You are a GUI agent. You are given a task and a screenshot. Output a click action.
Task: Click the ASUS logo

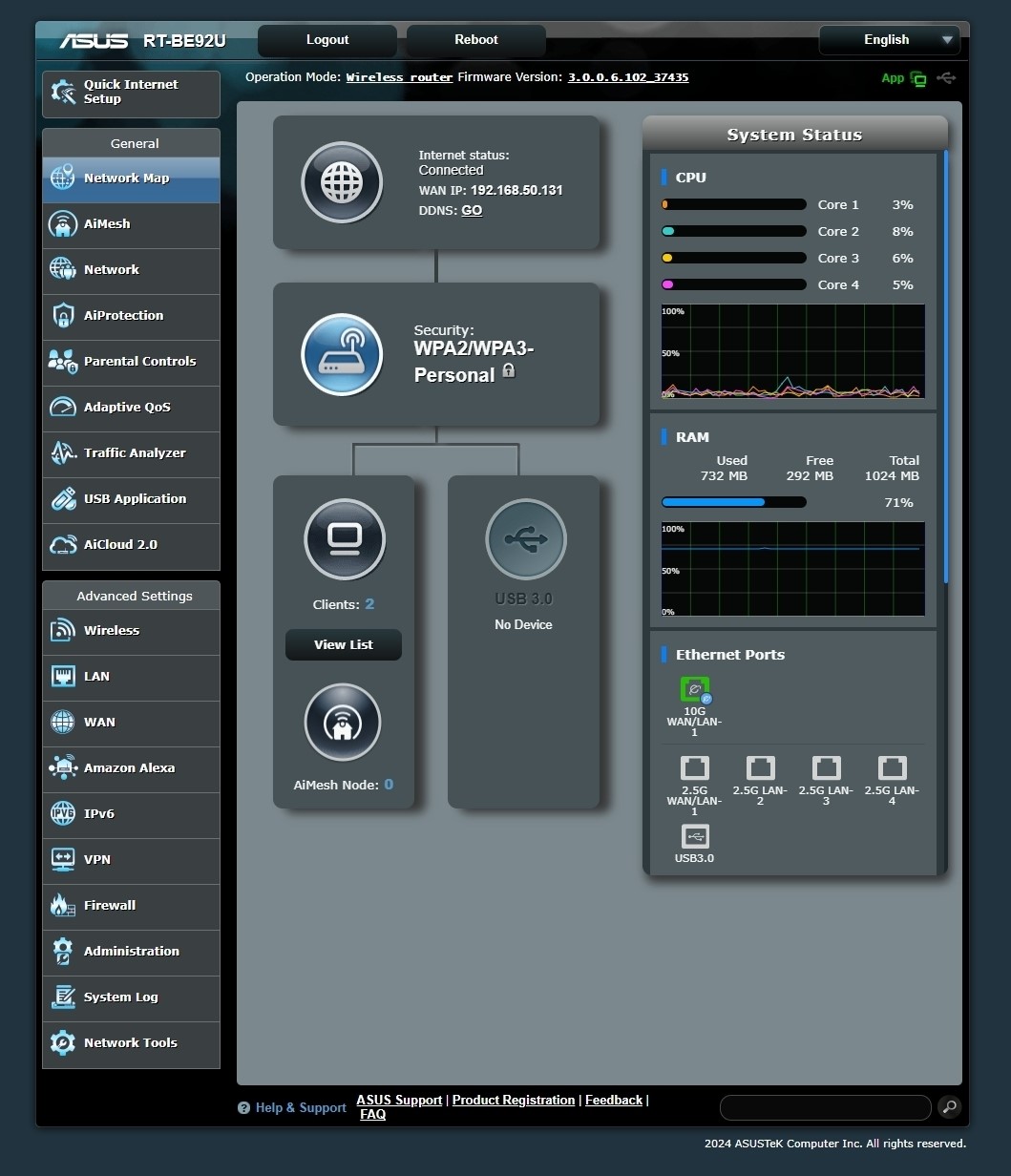[x=94, y=41]
